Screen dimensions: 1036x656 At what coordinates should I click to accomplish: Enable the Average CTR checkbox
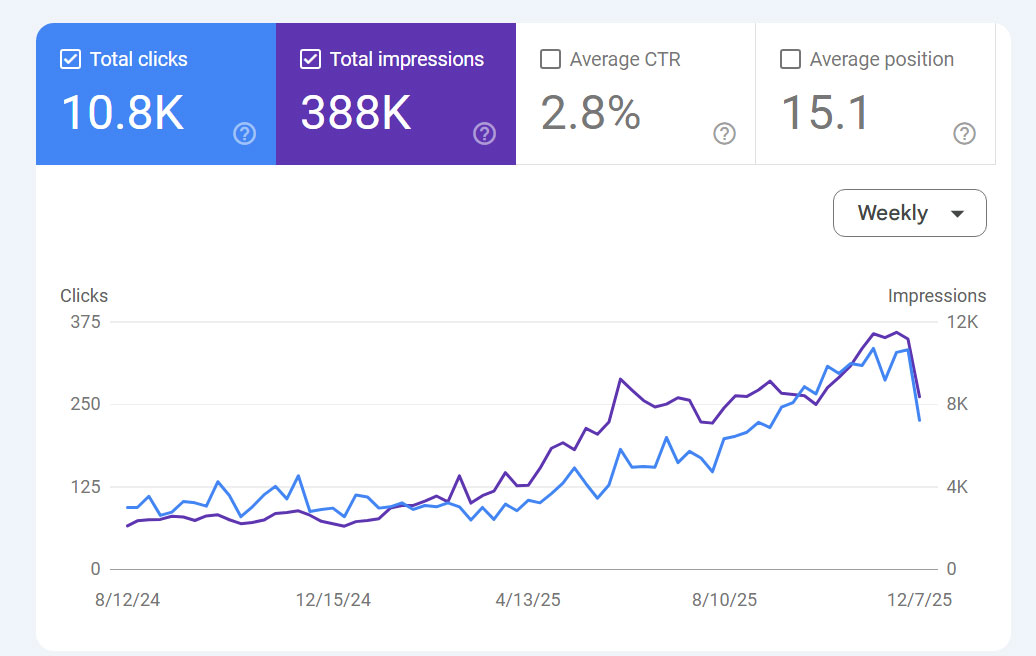coord(550,59)
